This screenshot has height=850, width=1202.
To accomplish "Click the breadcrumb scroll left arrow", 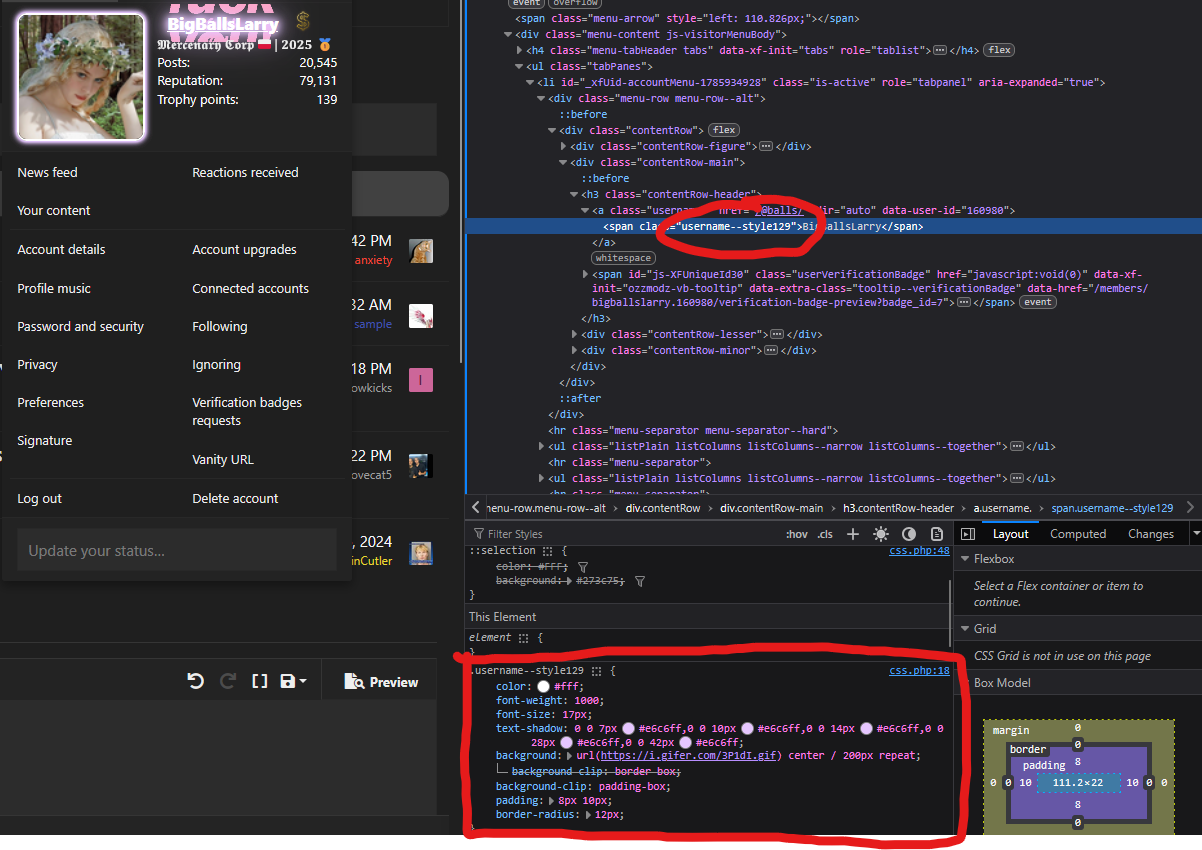I will [476, 508].
